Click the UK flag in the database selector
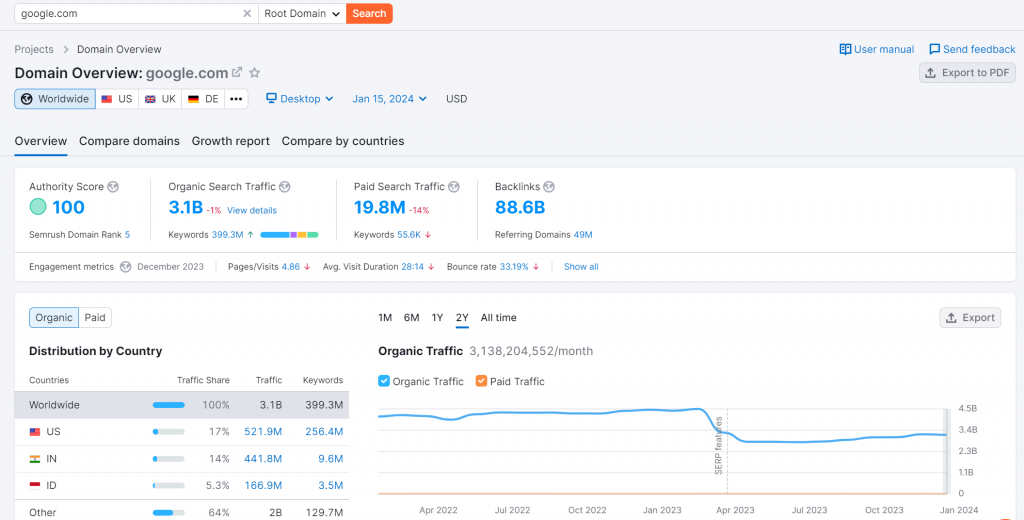The height and width of the screenshot is (520, 1024). tap(150, 99)
